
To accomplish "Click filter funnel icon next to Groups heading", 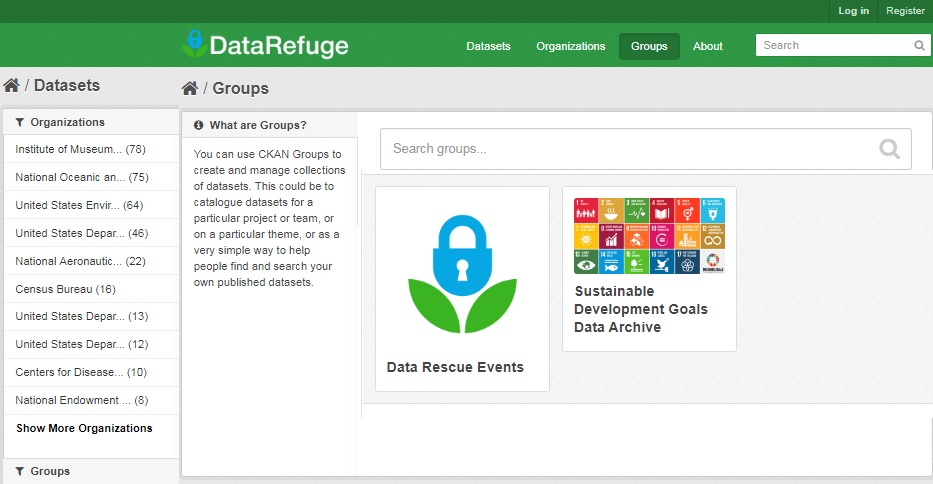I will pyautogui.click(x=20, y=471).
